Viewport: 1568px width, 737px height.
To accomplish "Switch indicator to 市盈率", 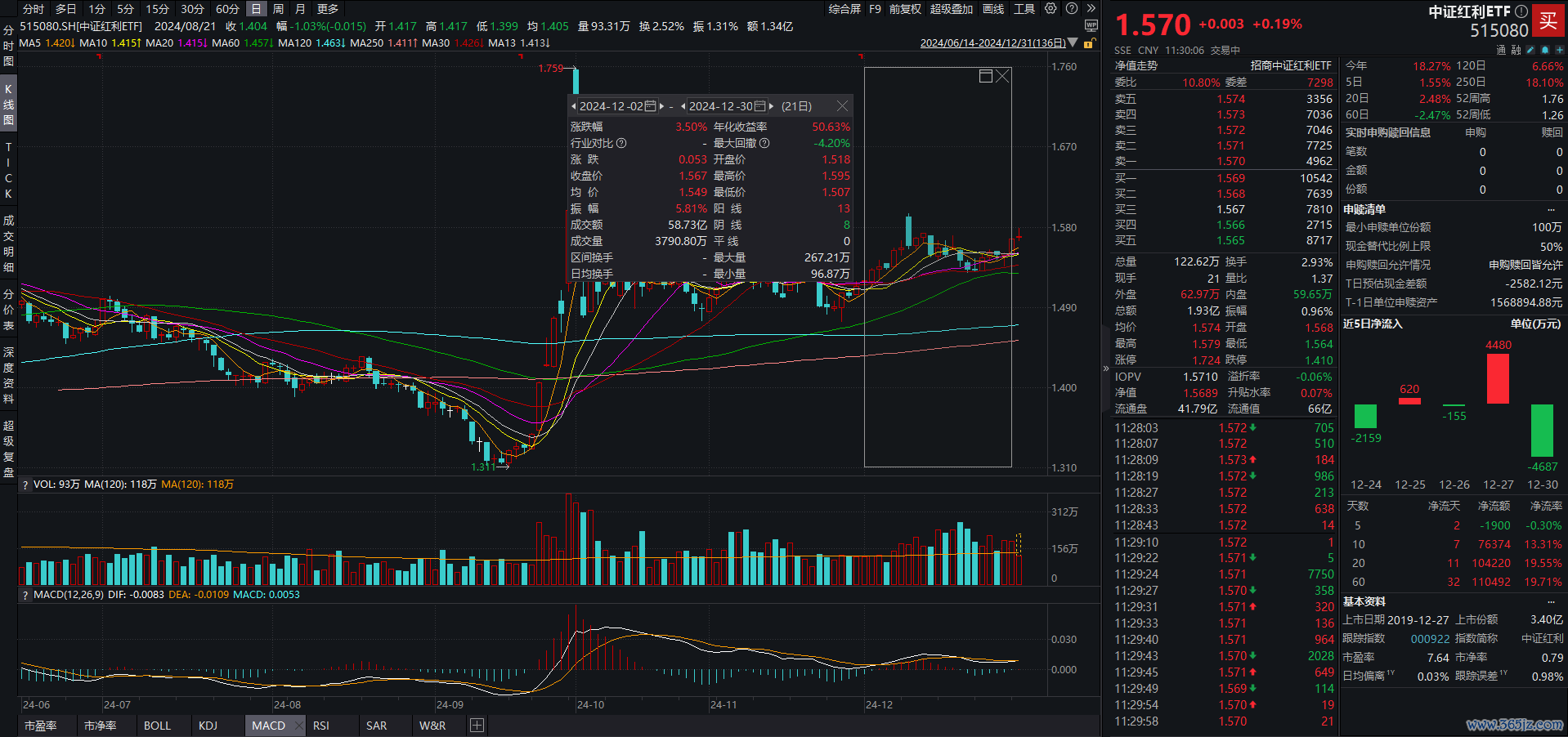I will 40,726.
